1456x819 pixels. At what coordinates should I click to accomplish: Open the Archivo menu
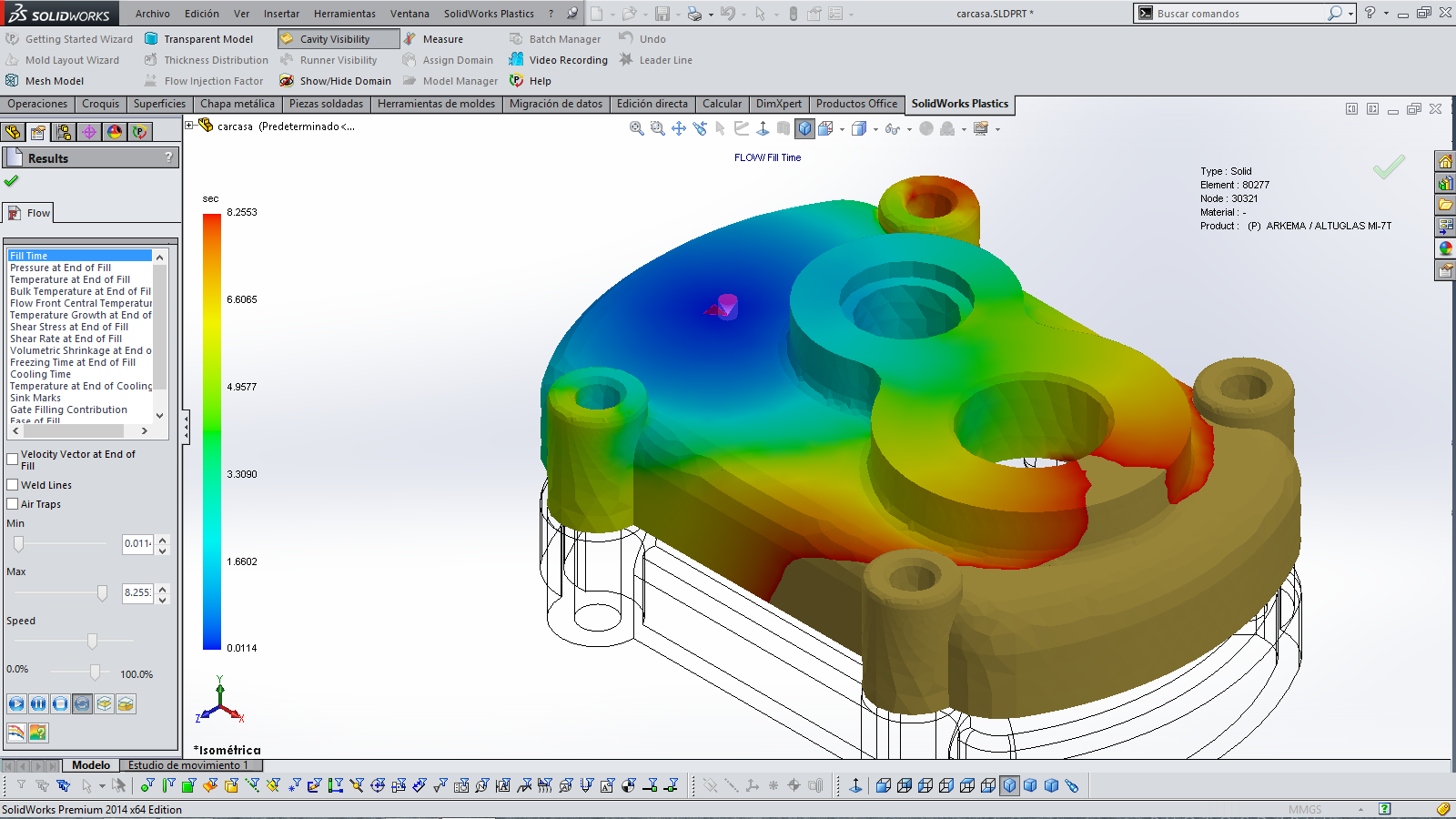pos(153,14)
